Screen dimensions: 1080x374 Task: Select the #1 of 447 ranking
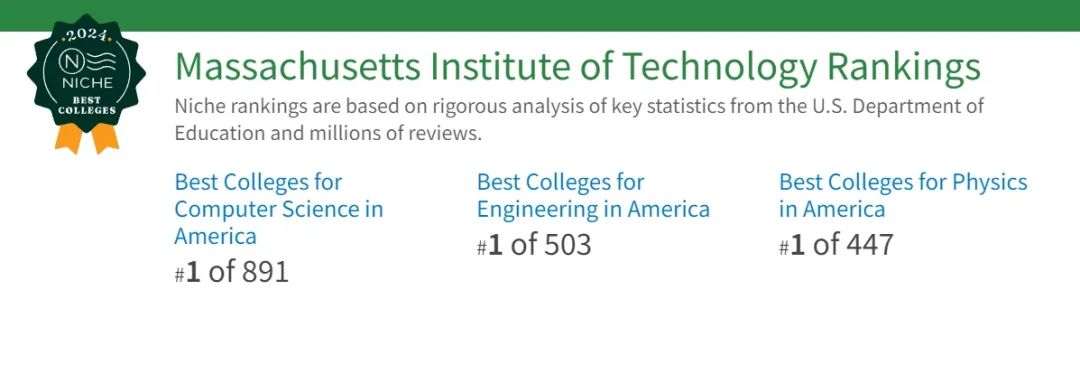point(836,245)
